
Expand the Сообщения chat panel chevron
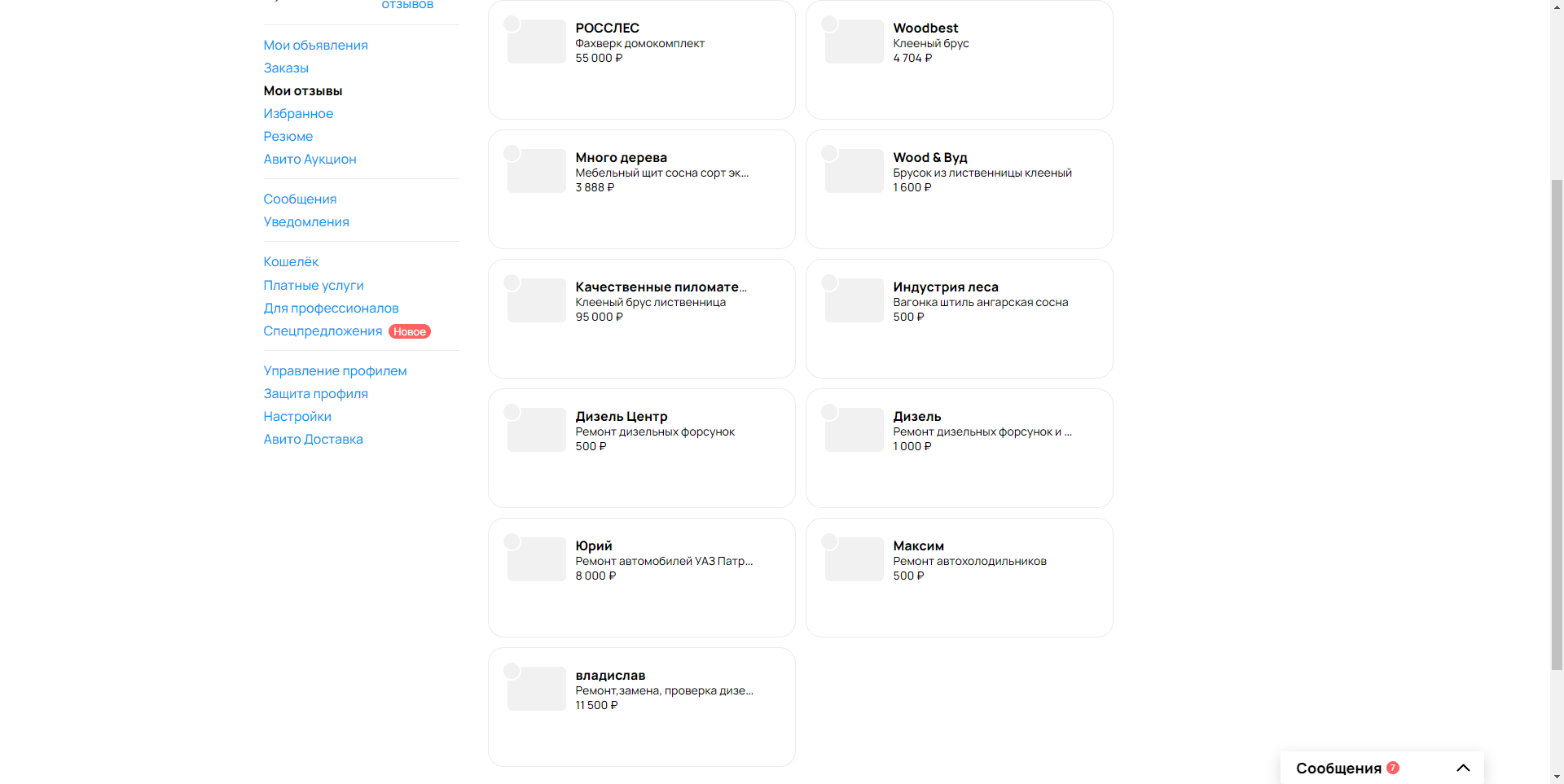pyautogui.click(x=1463, y=768)
